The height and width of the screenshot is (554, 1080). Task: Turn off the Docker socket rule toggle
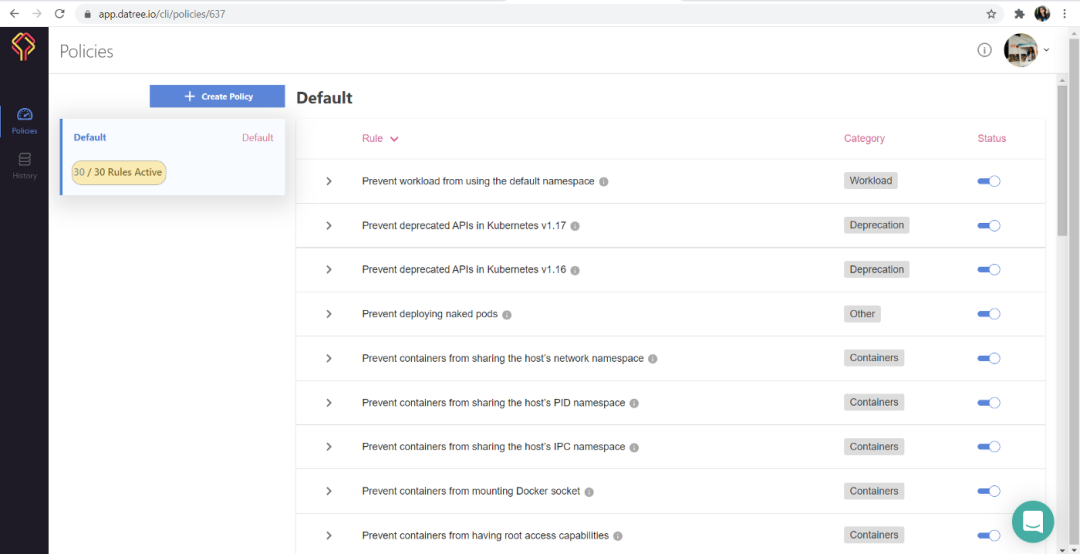[x=988, y=491]
